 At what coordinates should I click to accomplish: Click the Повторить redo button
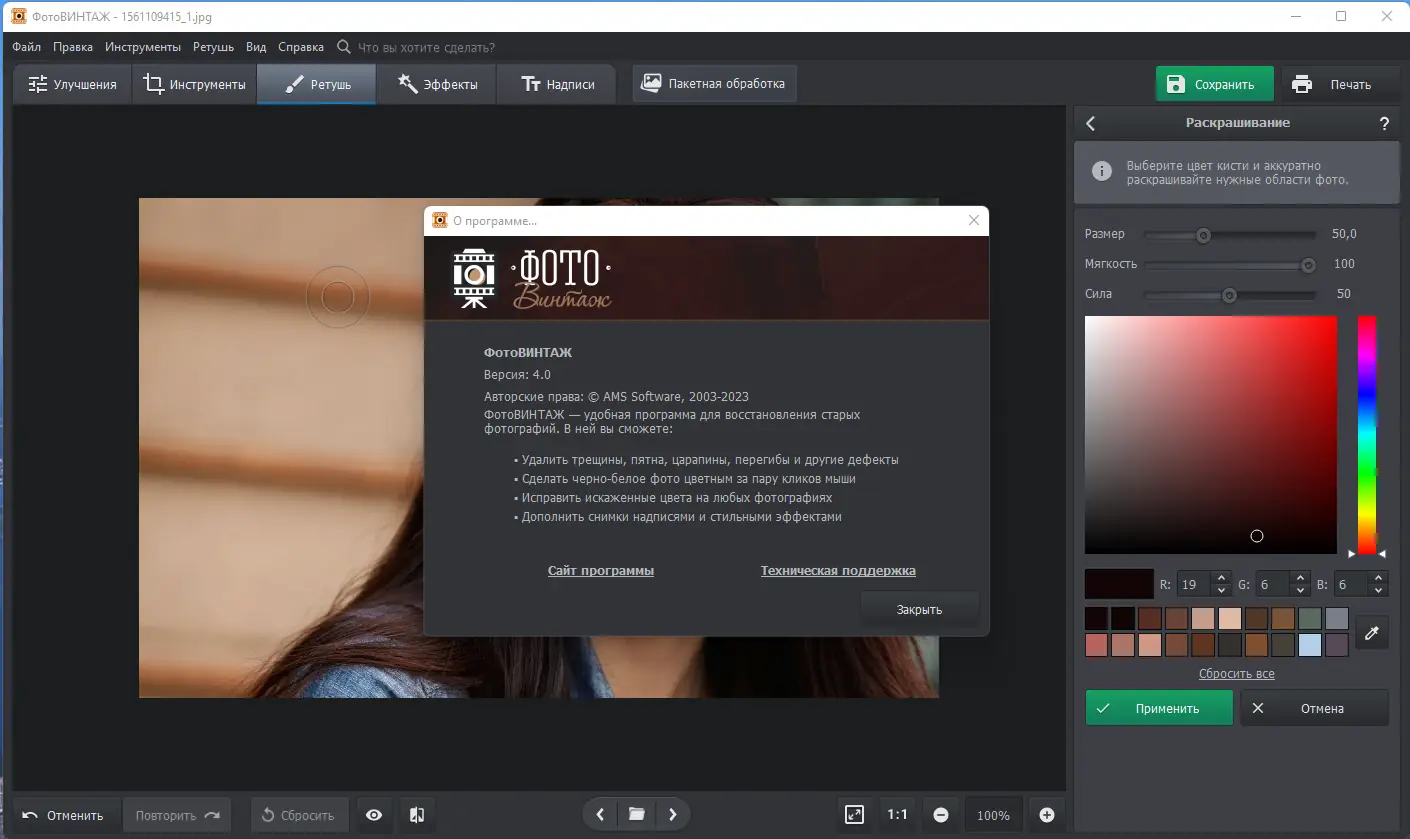(177, 815)
